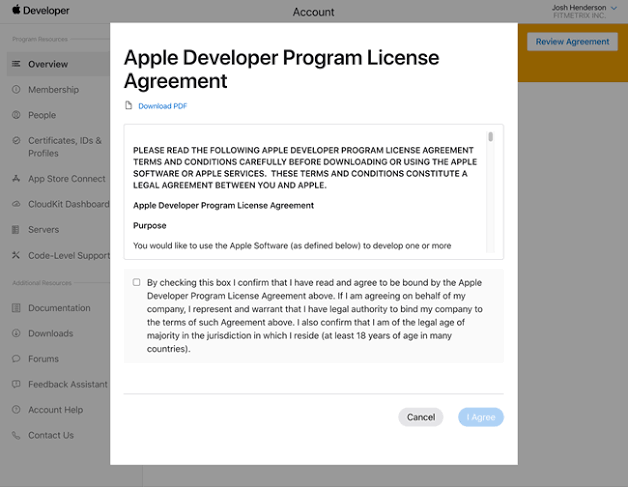
Task: Click the CloudKit Dashboard cloud icon
Action: tap(16, 204)
